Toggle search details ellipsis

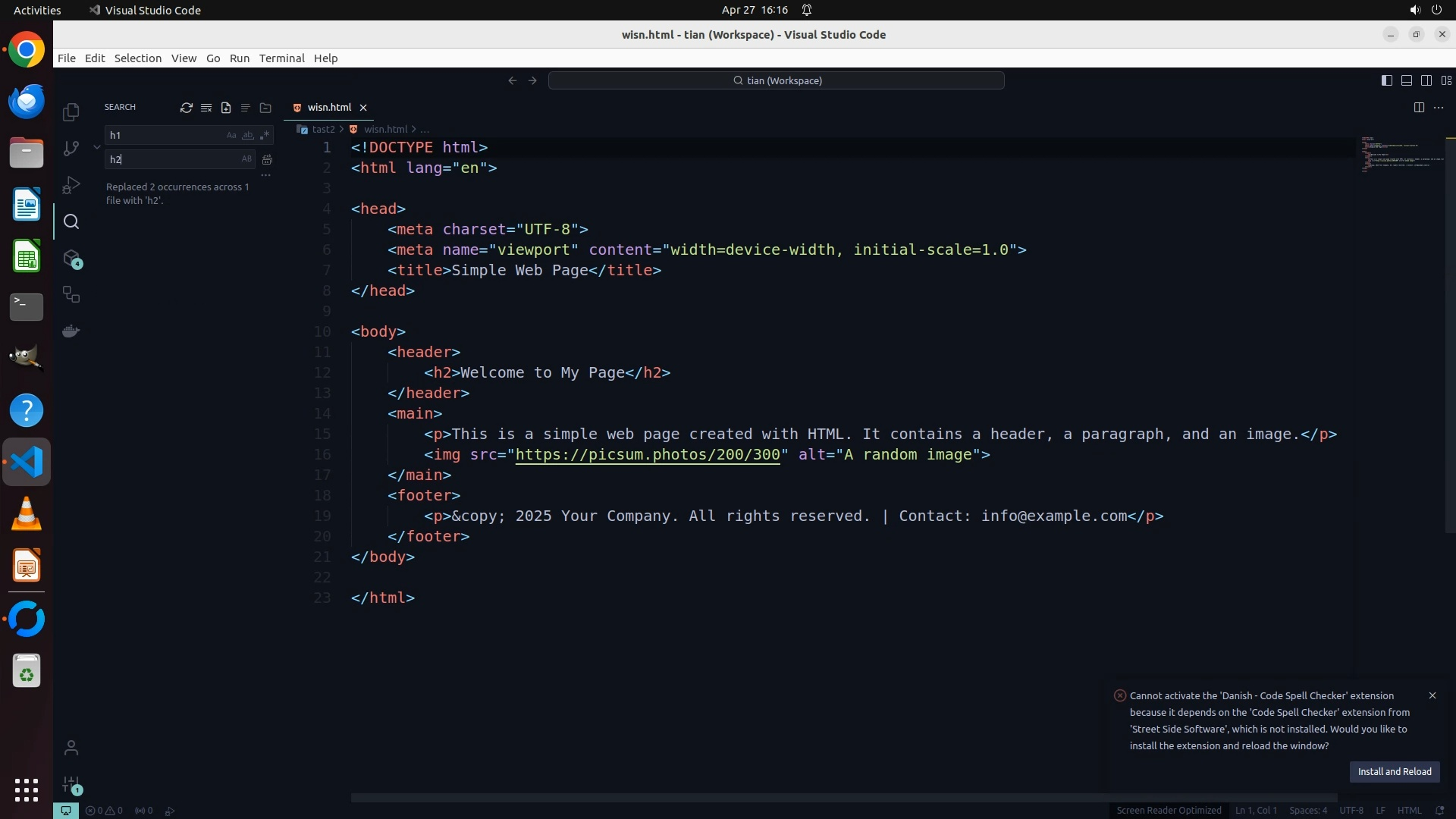click(265, 175)
